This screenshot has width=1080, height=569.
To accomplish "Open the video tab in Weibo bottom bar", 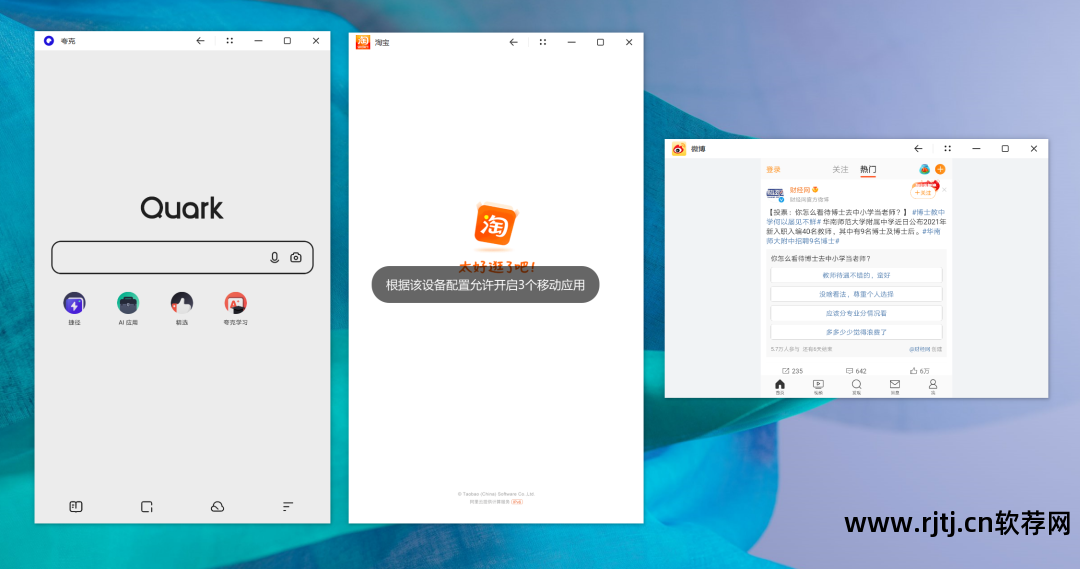I will (x=818, y=386).
